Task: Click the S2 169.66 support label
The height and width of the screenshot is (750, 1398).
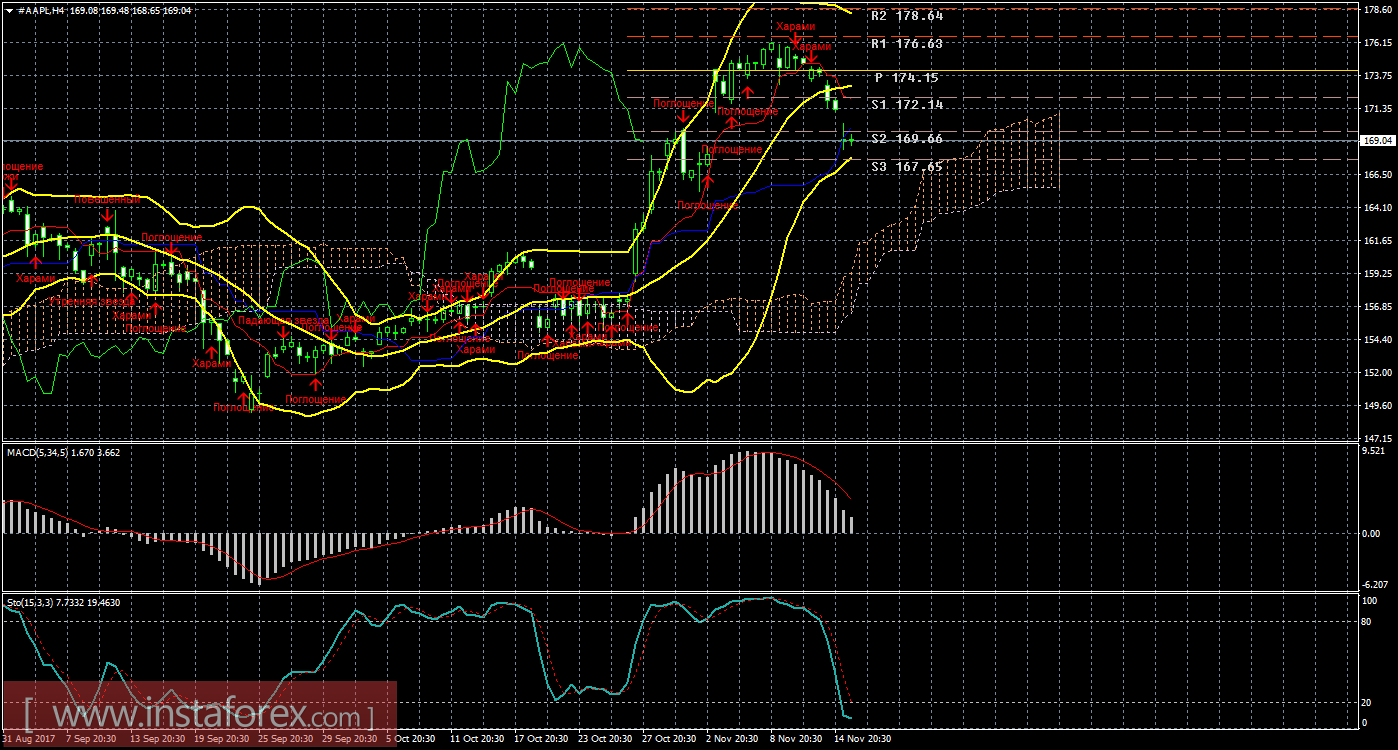Action: 906,139
